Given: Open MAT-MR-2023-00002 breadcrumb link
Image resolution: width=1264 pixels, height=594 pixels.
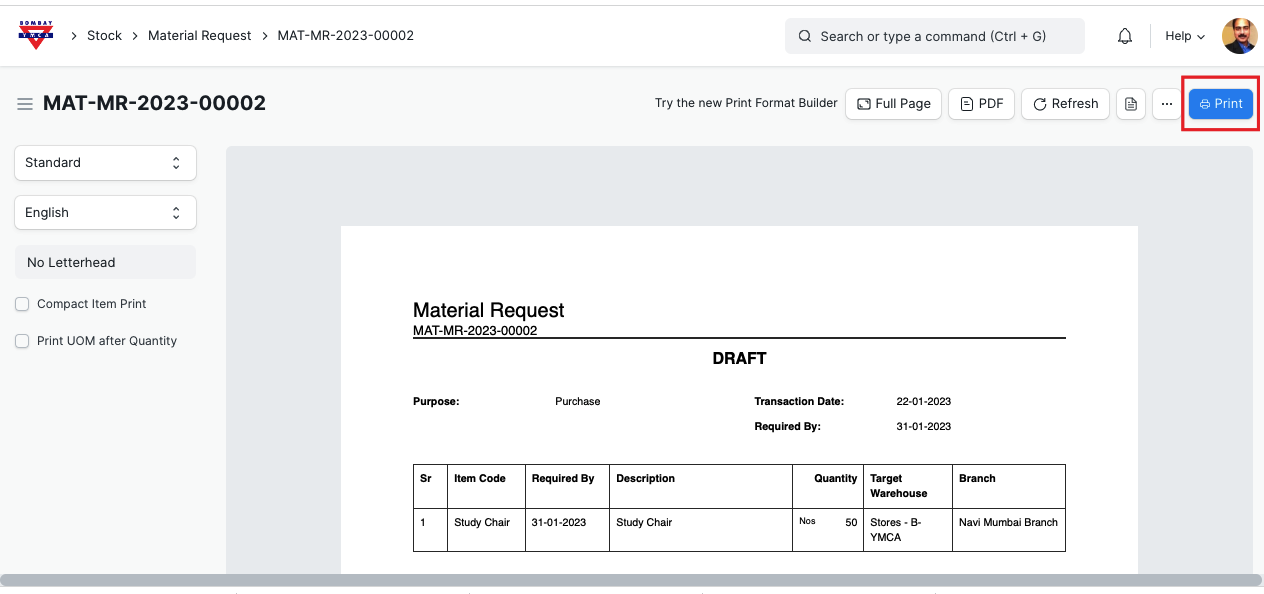Looking at the screenshot, I should (x=345, y=36).
